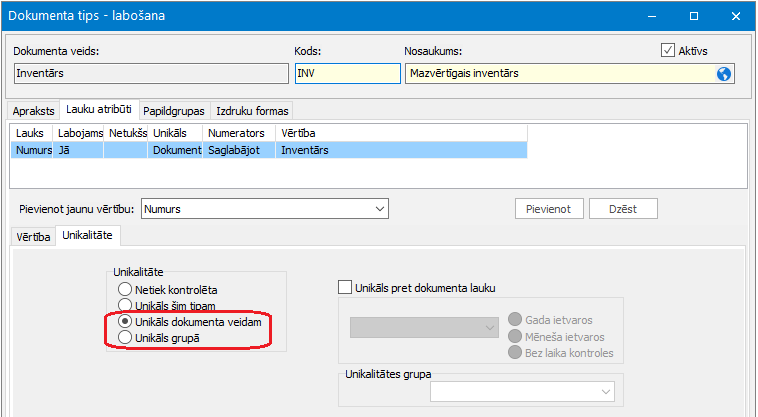Close the Dokumenta tips window

click(735, 16)
